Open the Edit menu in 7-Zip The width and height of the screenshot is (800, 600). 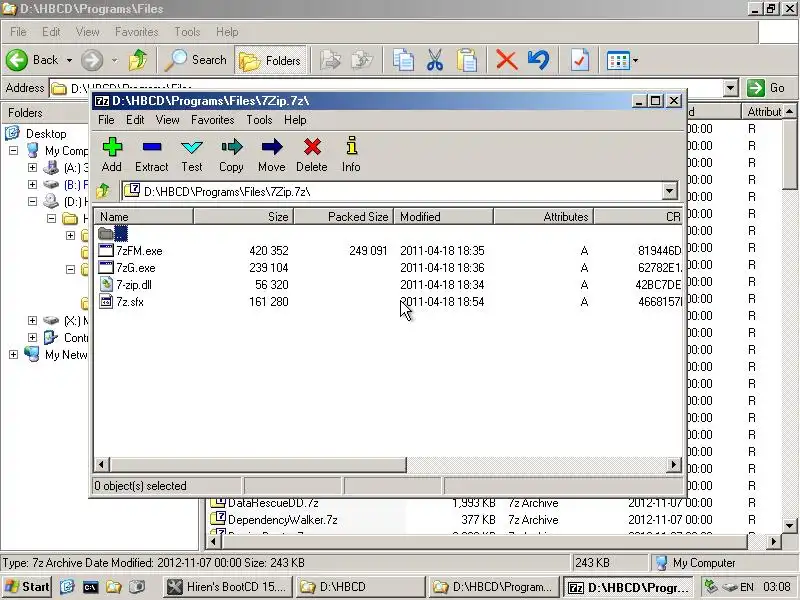click(135, 120)
